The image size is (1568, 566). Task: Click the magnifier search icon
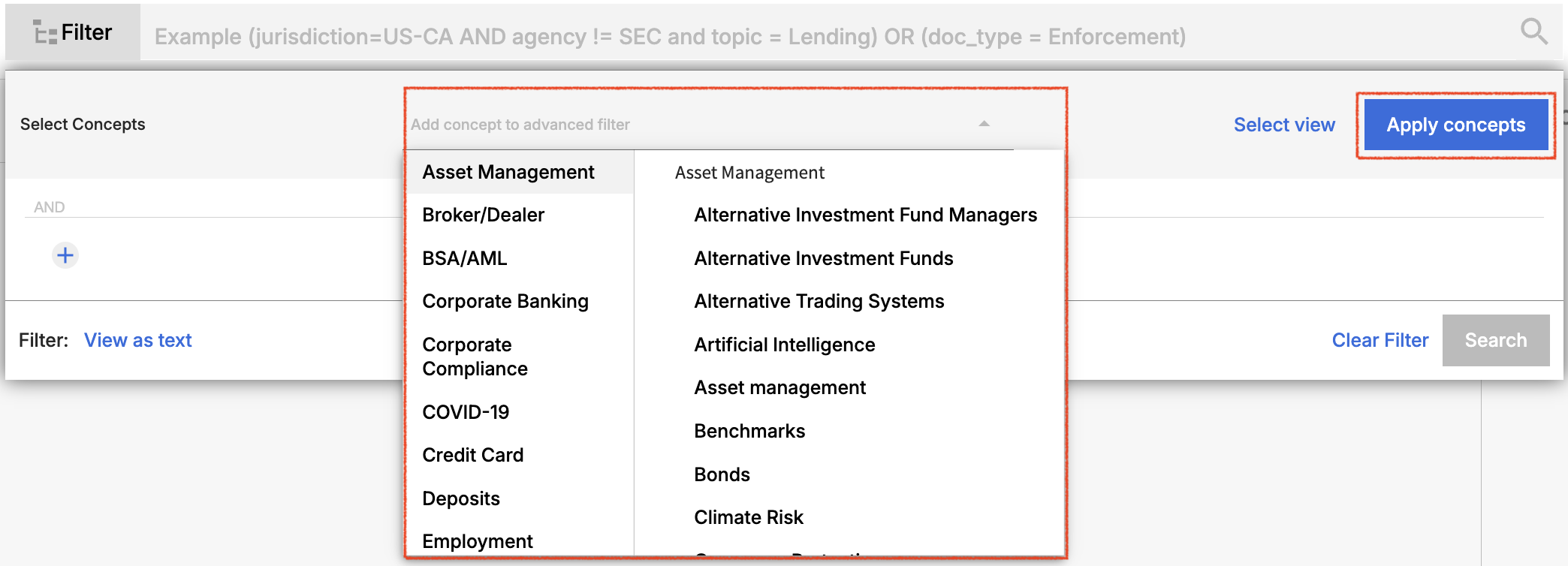click(1533, 32)
